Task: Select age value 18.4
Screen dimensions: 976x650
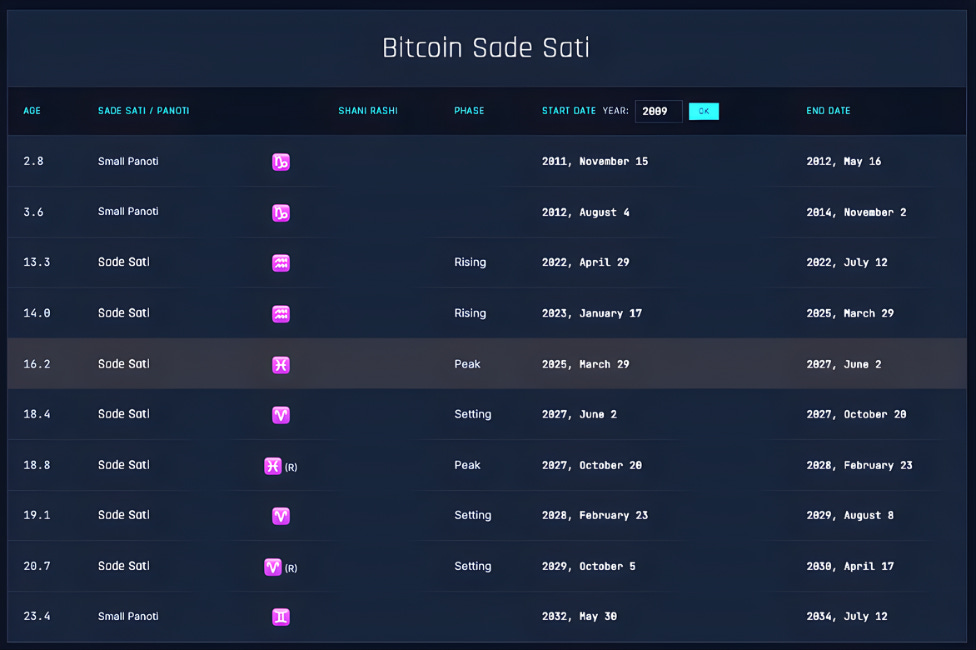Action: click(37, 414)
